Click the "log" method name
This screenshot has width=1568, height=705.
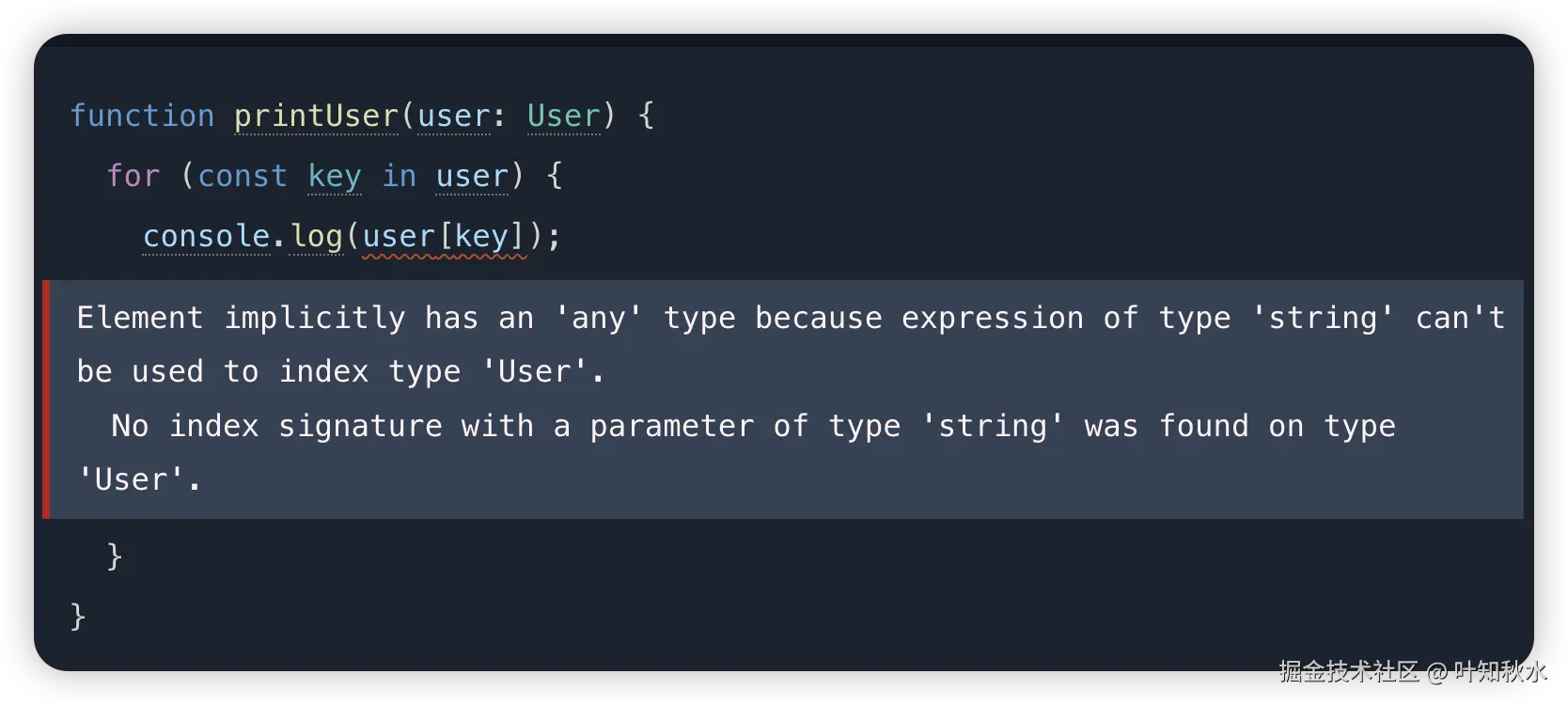316,236
